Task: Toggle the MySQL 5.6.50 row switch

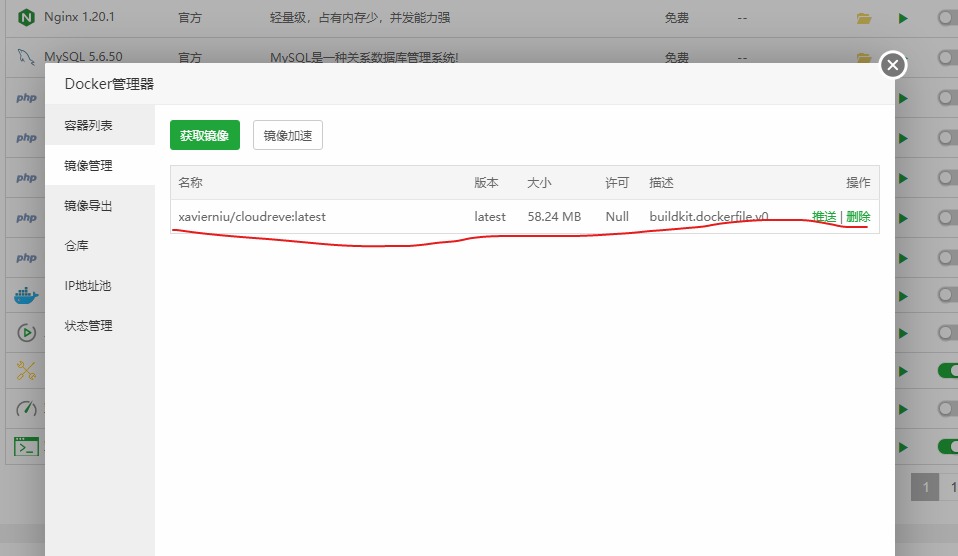Action: point(948,57)
